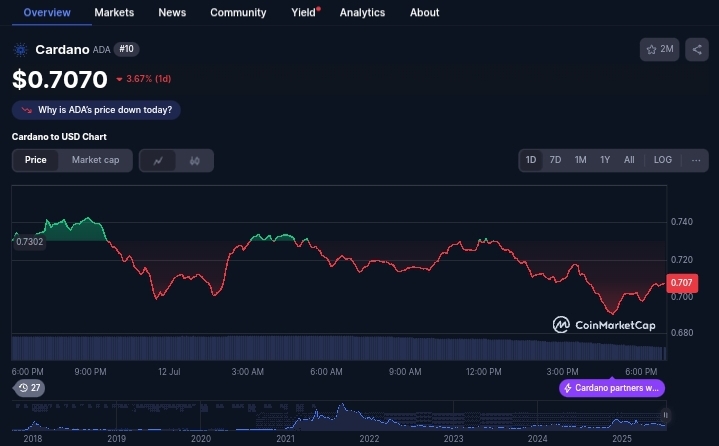The height and width of the screenshot is (446, 719).
Task: Set chart range to 7D
Action: pyautogui.click(x=555, y=160)
